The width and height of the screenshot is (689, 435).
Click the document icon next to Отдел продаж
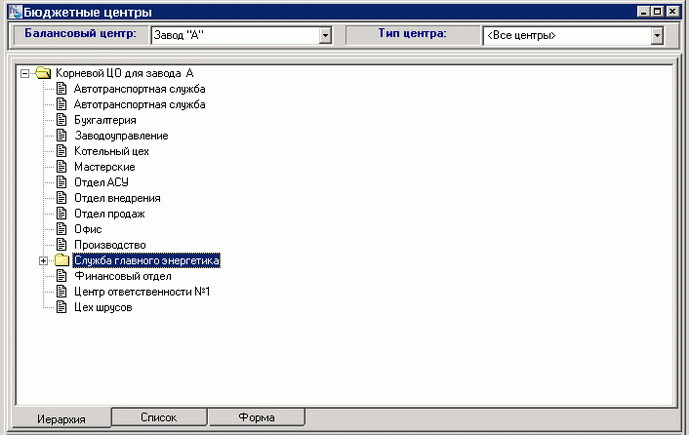pos(62,214)
